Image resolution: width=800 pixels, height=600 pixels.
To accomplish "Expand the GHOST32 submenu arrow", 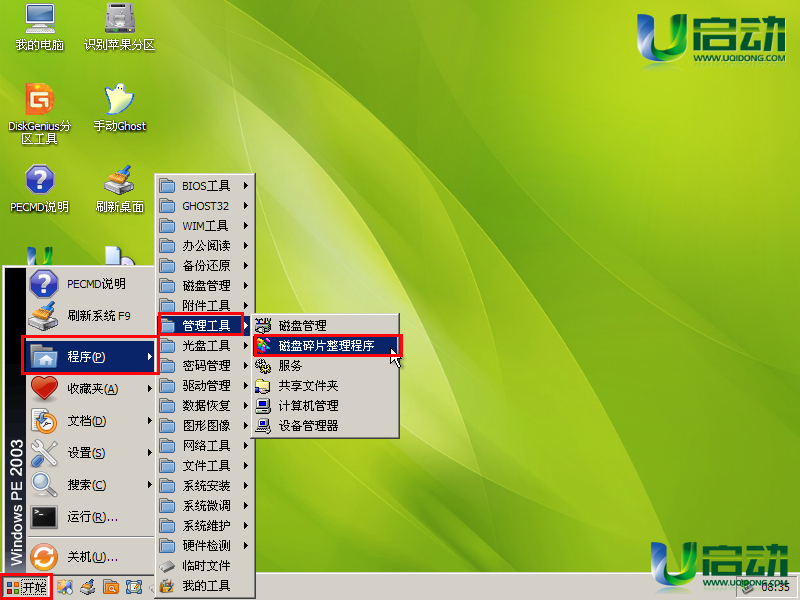I will [246, 206].
